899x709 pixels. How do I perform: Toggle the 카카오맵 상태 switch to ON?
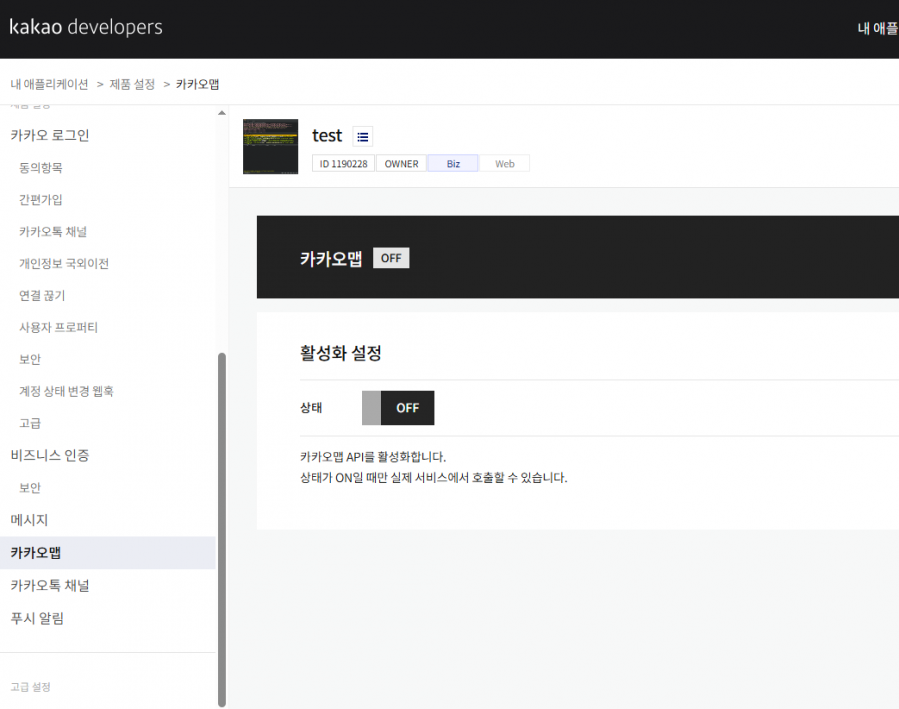tap(397, 408)
